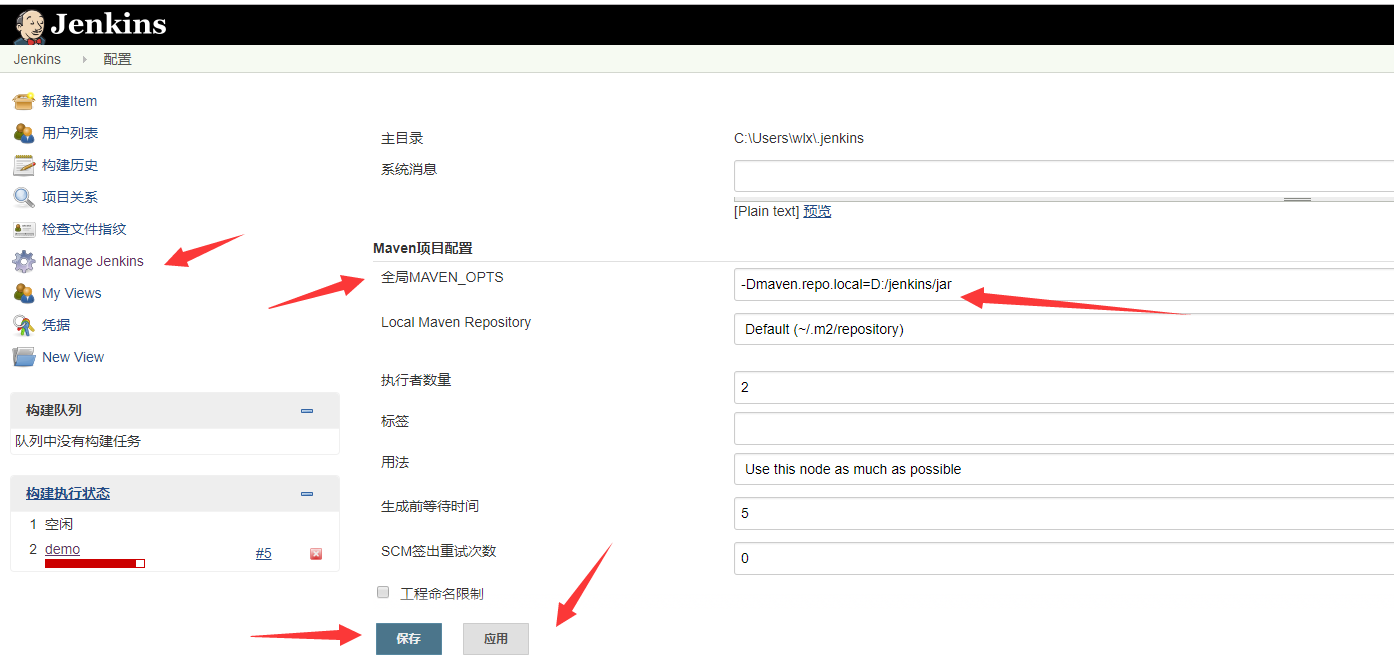1394x662 pixels.
Task: Open the breadcrumb arrow after Jenkins
Action: [x=84, y=59]
